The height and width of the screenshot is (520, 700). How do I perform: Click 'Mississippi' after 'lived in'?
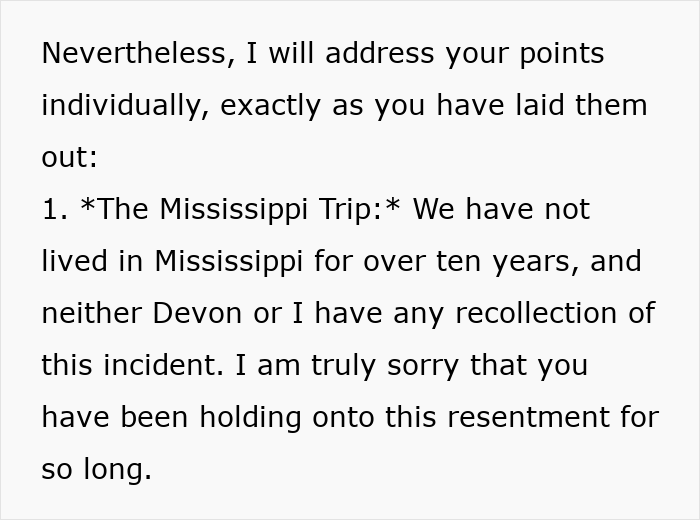click(229, 261)
